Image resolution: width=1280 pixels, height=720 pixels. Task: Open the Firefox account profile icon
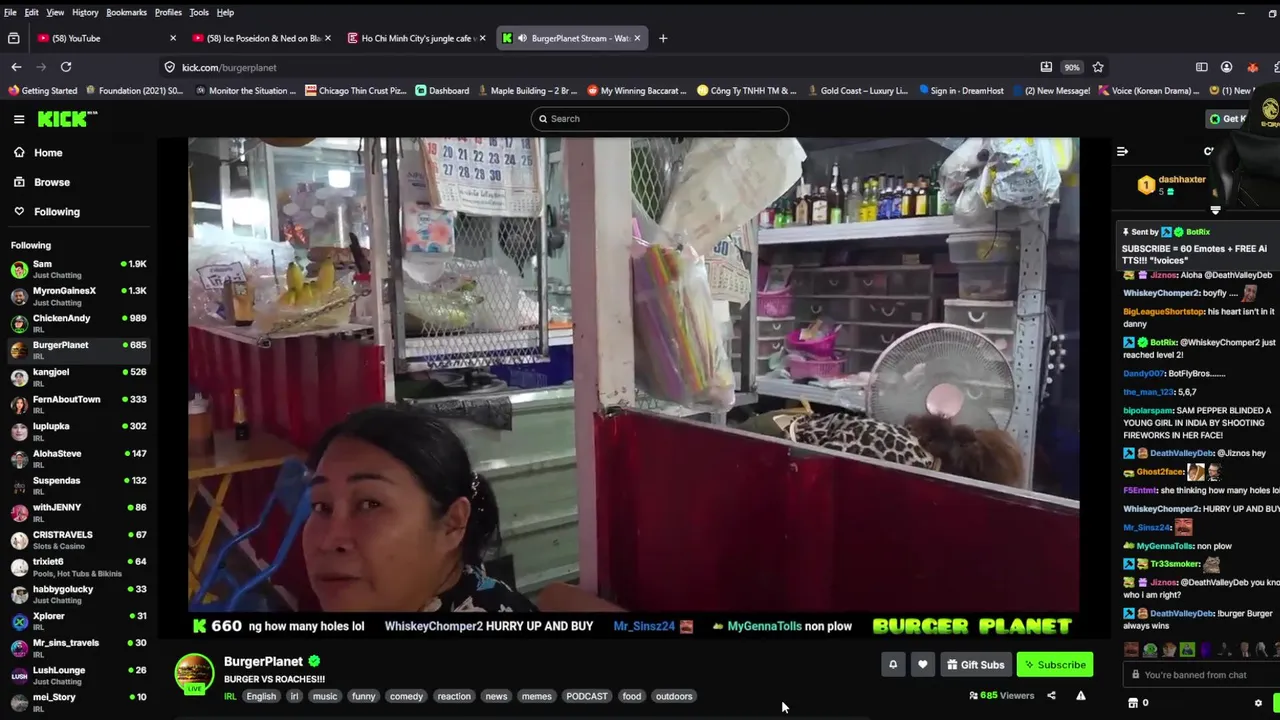tap(1226, 67)
